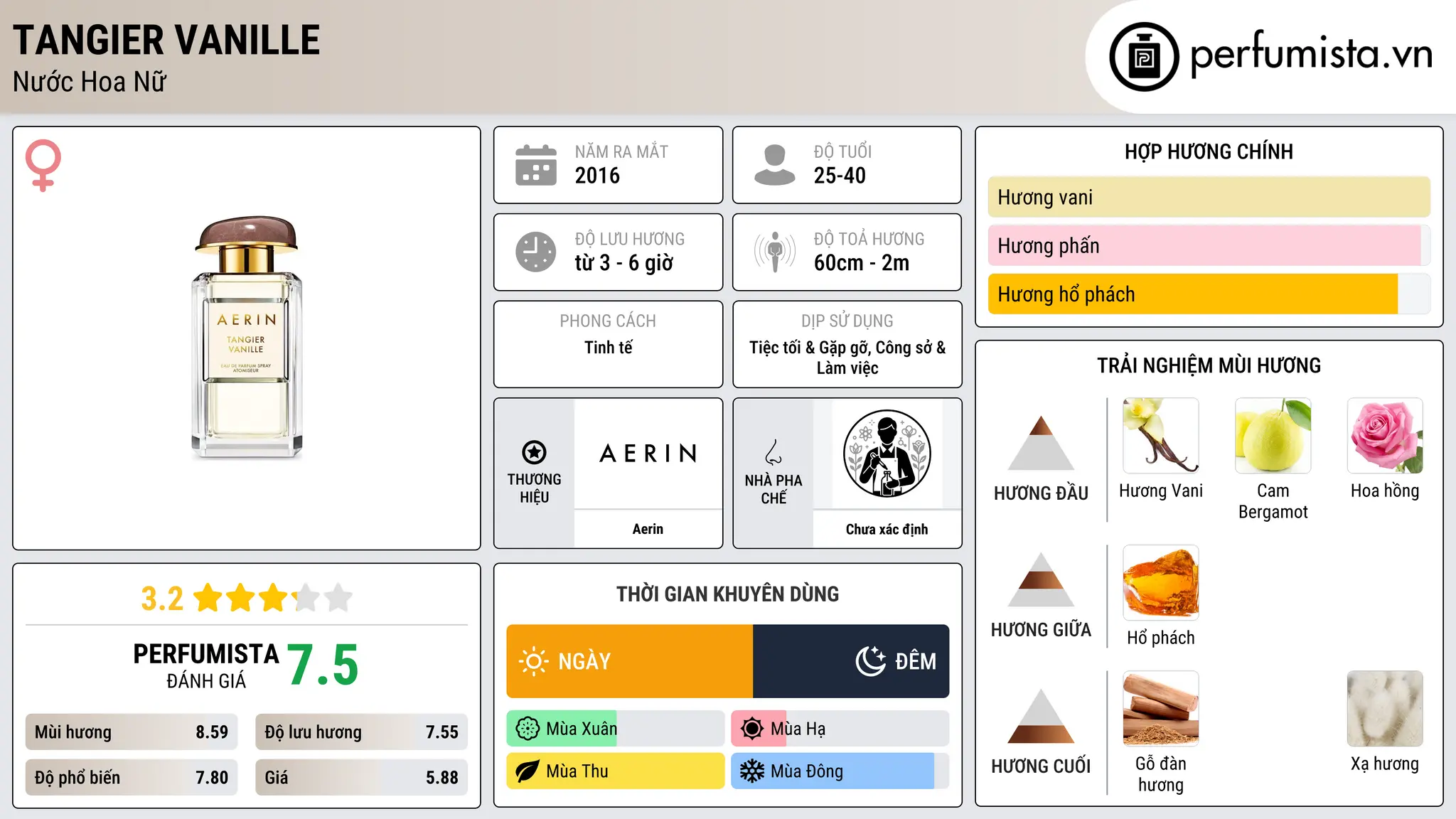Viewport: 1456px width, 819px height.
Task: Click the TANGIER VANILLE title
Action: 166,40
